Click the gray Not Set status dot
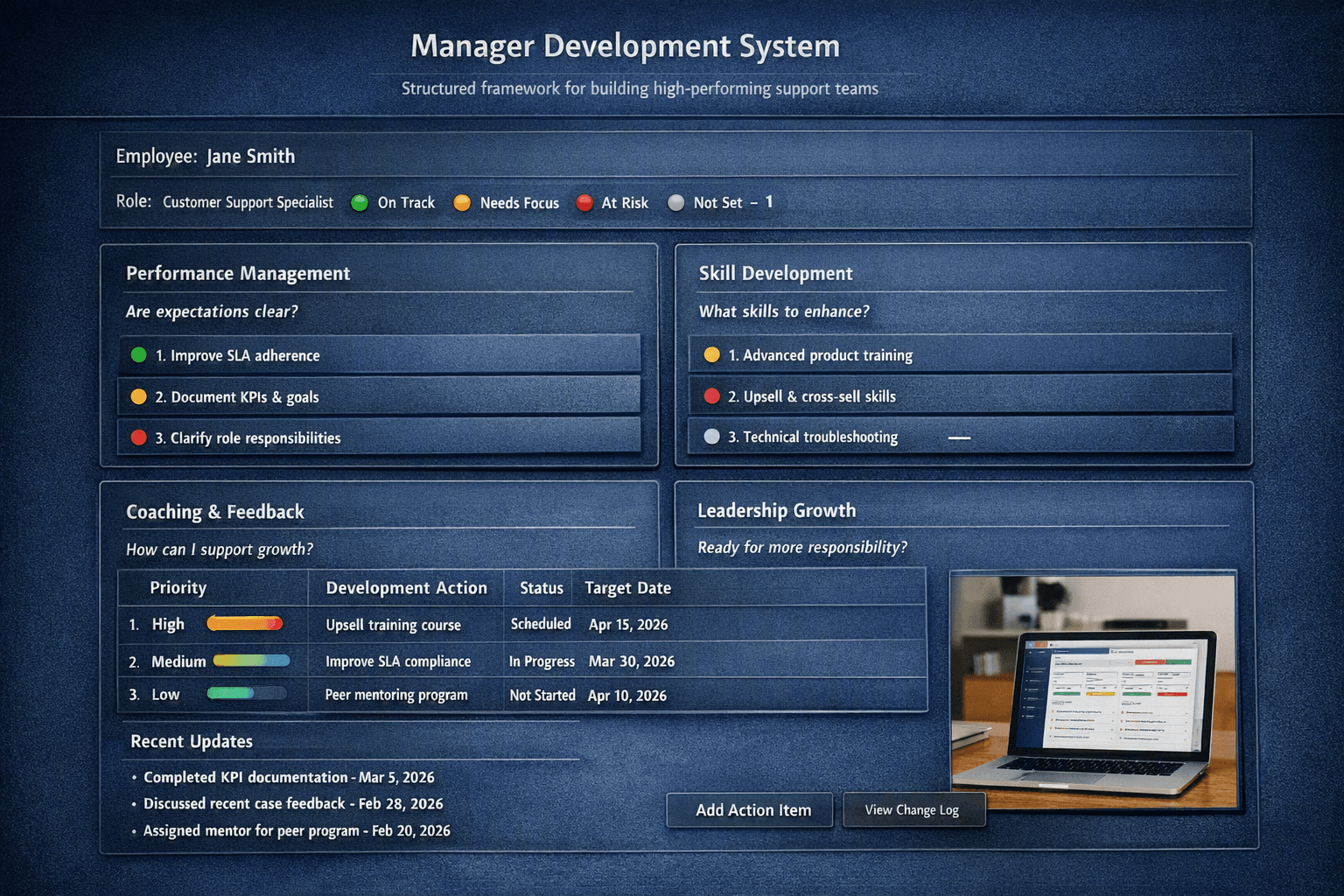This screenshot has height=896, width=1344. click(x=675, y=203)
